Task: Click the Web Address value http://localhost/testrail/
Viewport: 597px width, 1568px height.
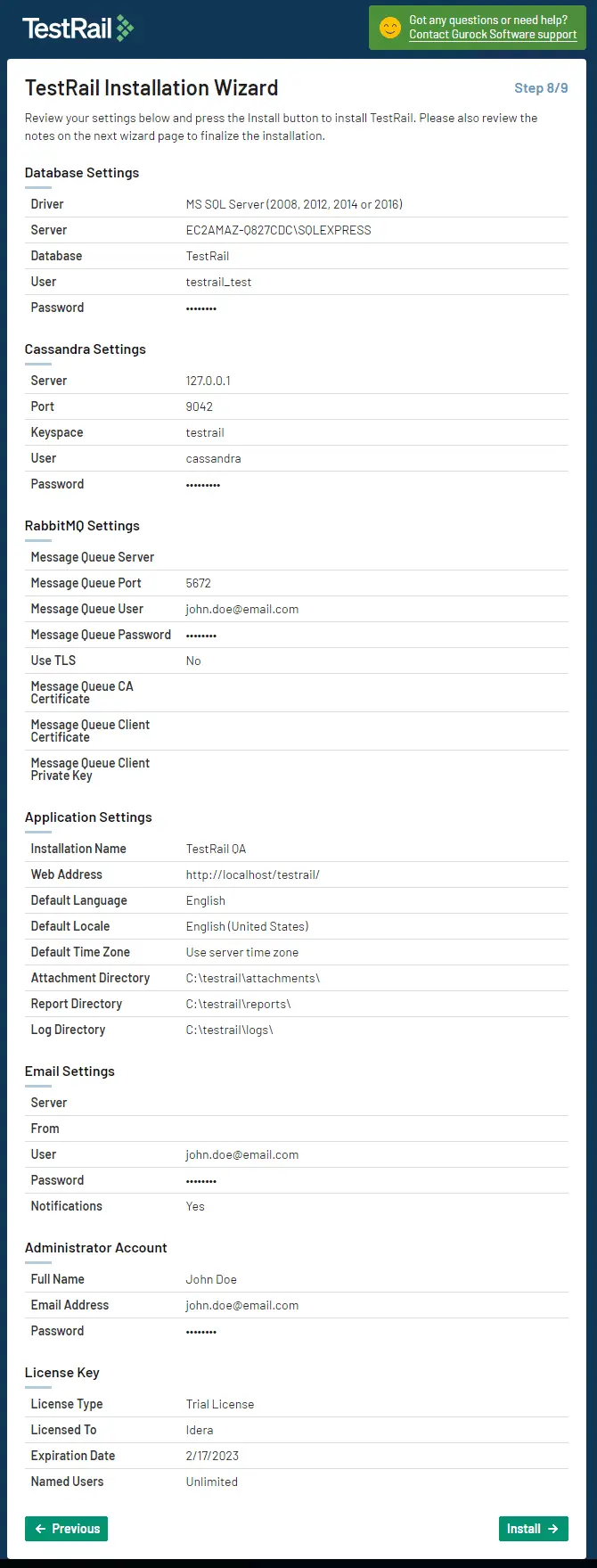Action: 253,875
